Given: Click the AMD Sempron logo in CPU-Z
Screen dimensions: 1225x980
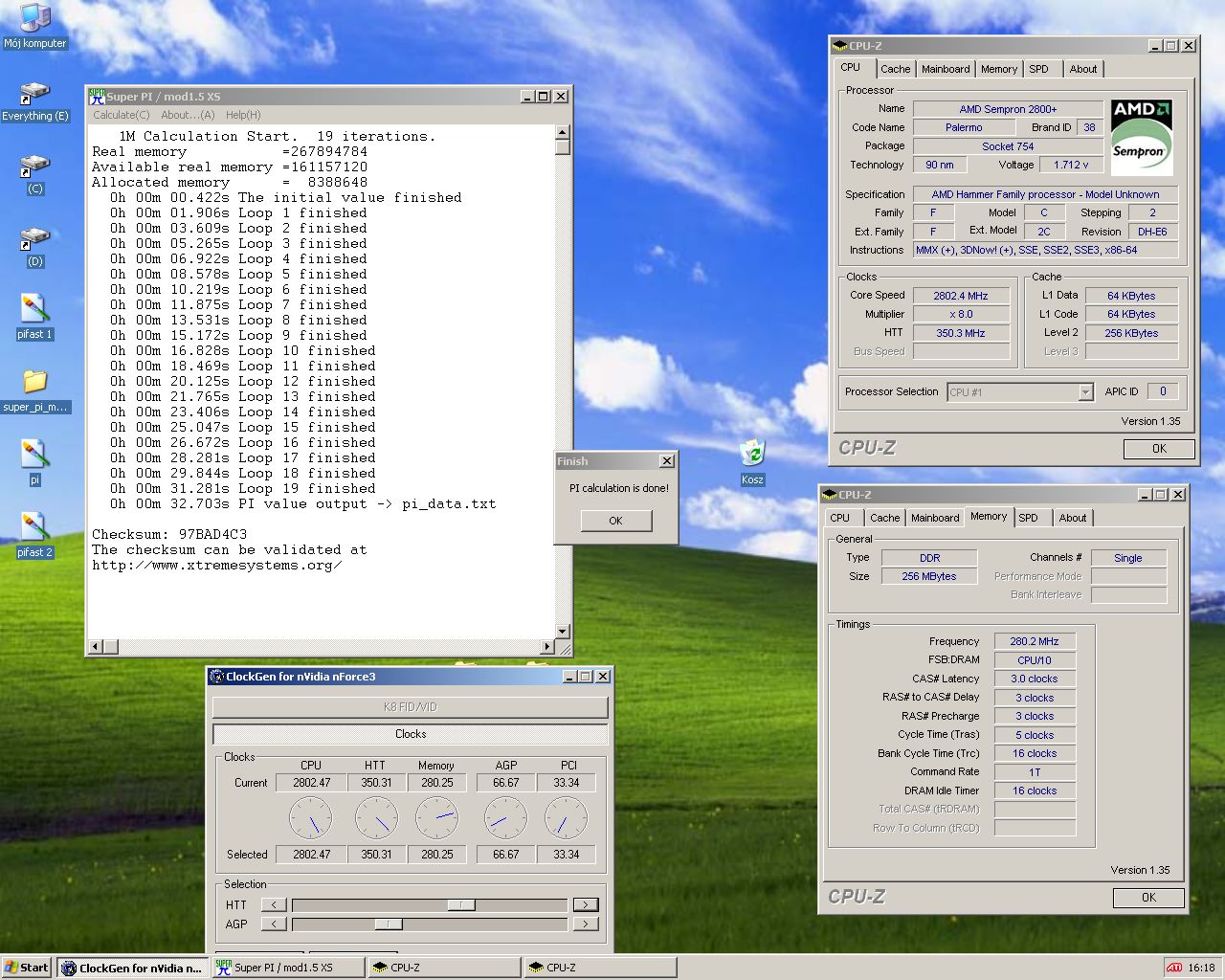Looking at the screenshot, I should (1141, 137).
